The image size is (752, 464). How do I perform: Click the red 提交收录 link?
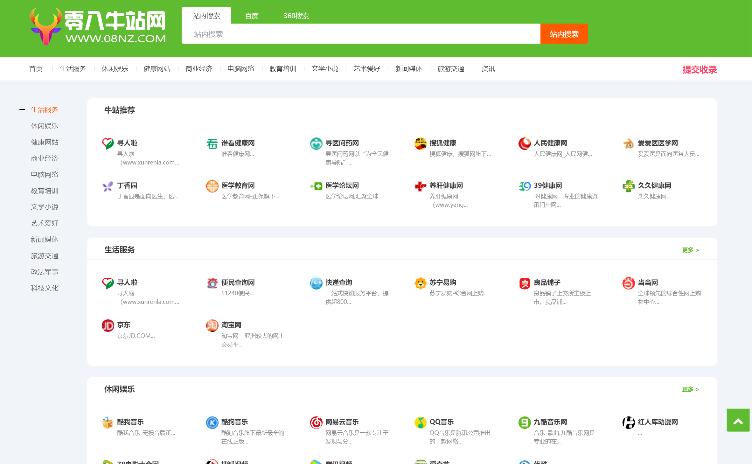tap(699, 69)
